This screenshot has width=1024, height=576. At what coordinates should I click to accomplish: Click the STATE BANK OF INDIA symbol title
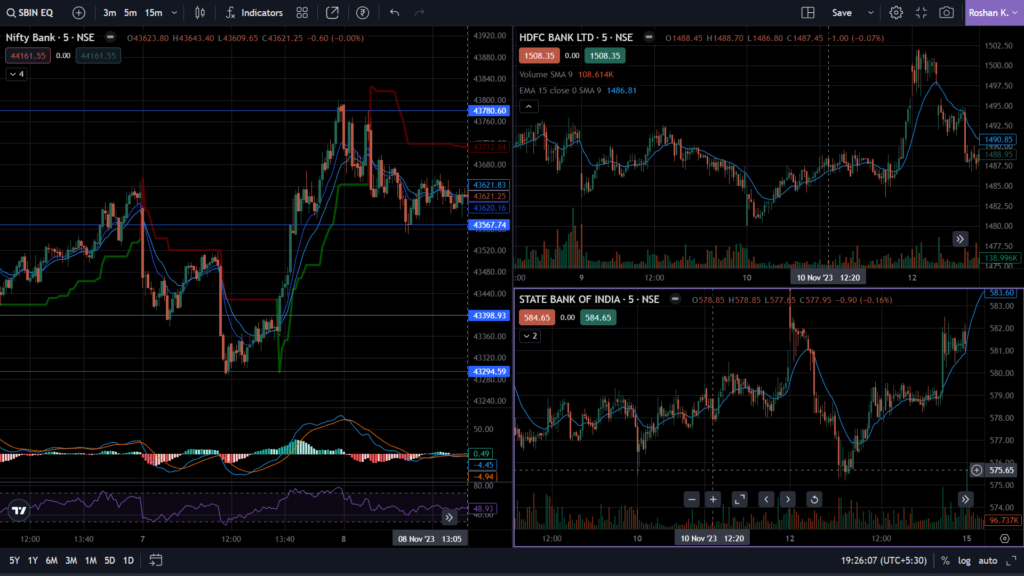589,300
